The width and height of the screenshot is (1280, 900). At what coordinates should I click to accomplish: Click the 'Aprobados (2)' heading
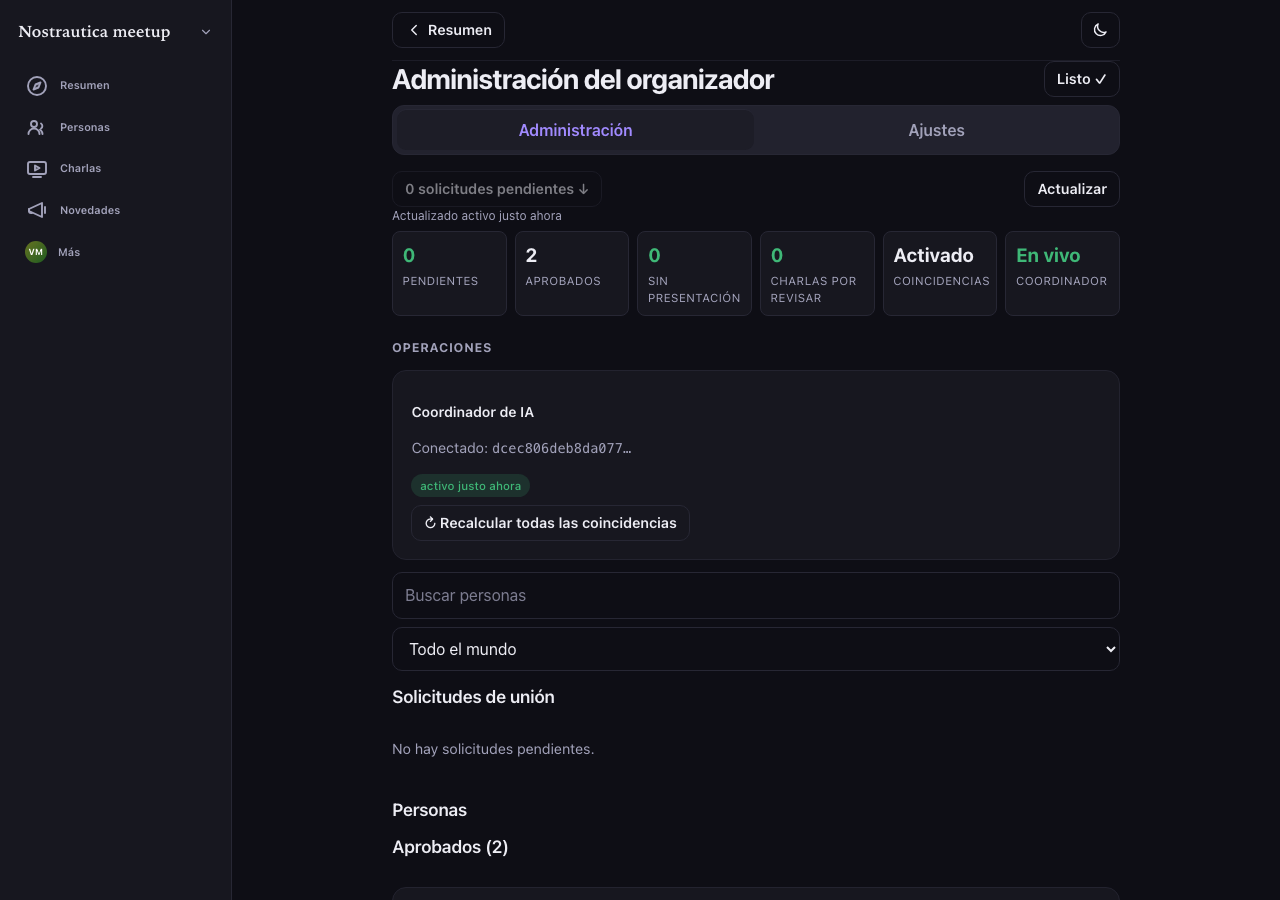click(x=450, y=847)
